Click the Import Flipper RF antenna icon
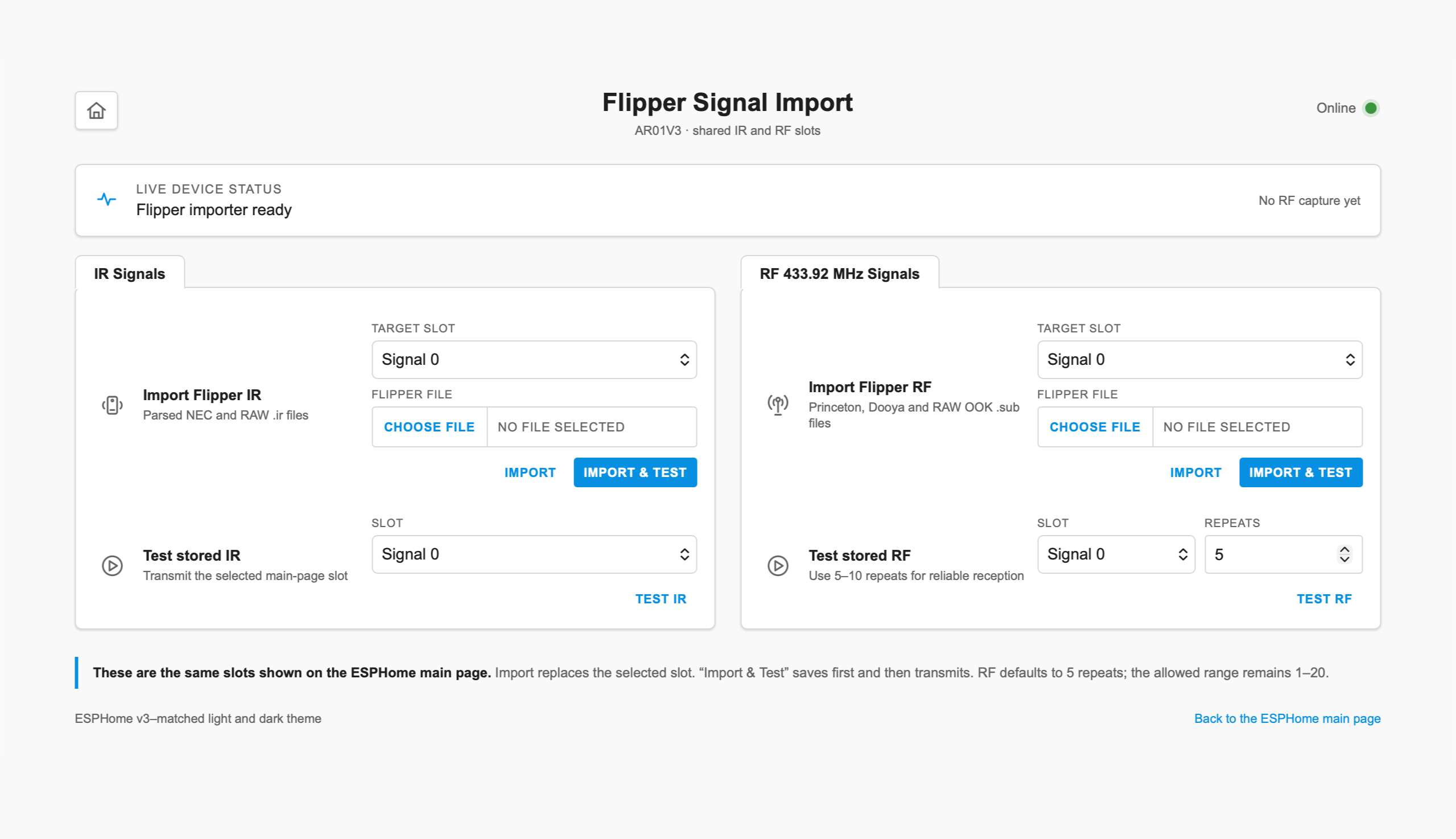The width and height of the screenshot is (1456, 839). point(778,405)
